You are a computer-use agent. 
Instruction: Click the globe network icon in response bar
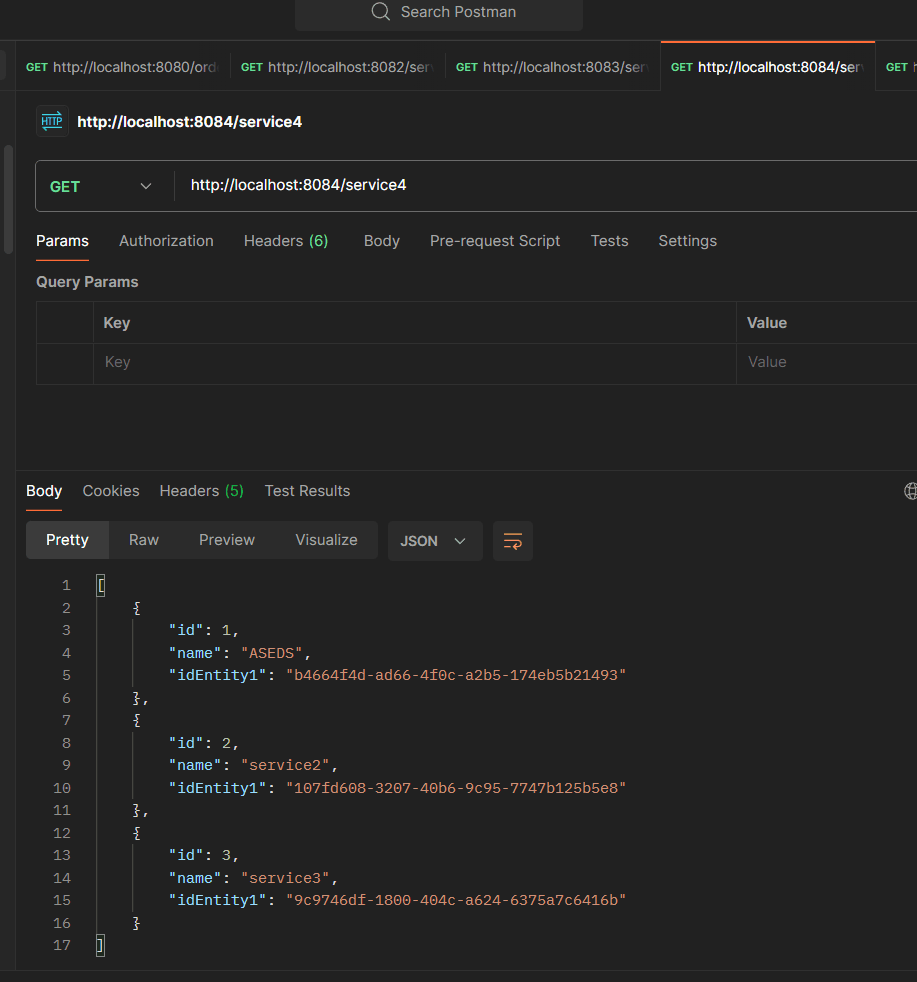pos(910,491)
